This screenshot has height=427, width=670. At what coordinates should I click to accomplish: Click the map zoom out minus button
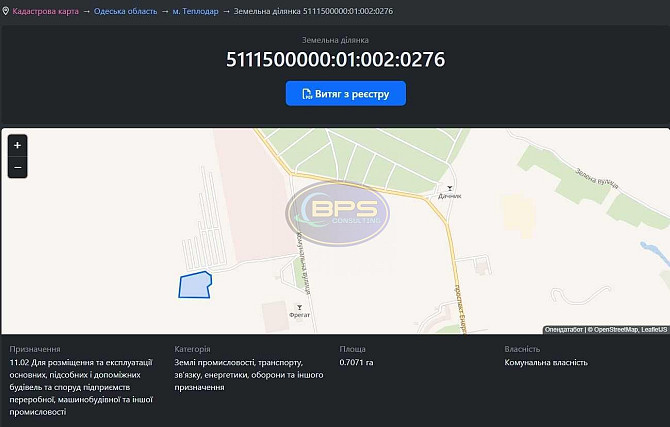tap(17, 167)
